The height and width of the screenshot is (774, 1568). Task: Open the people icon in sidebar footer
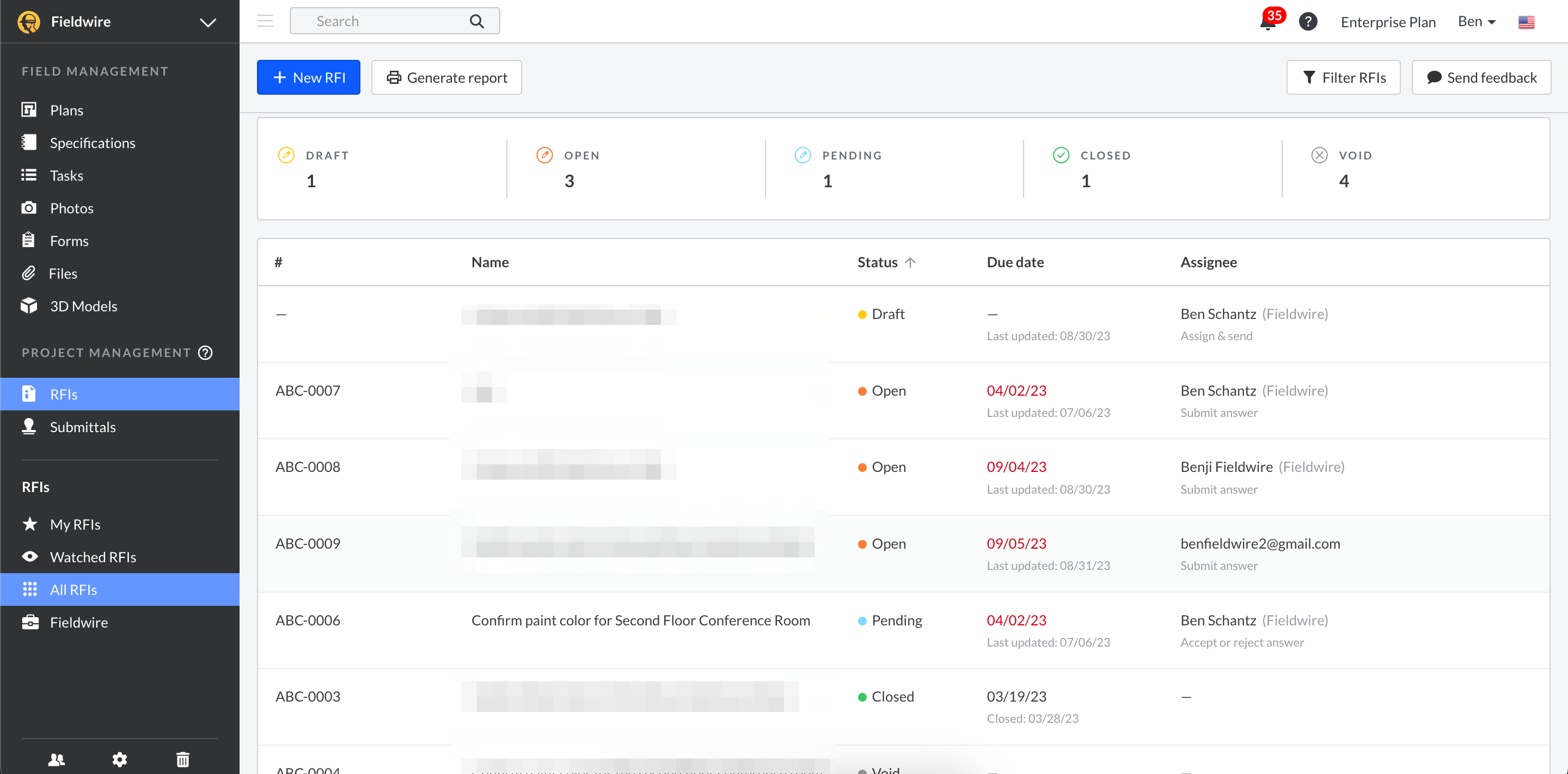(57, 759)
